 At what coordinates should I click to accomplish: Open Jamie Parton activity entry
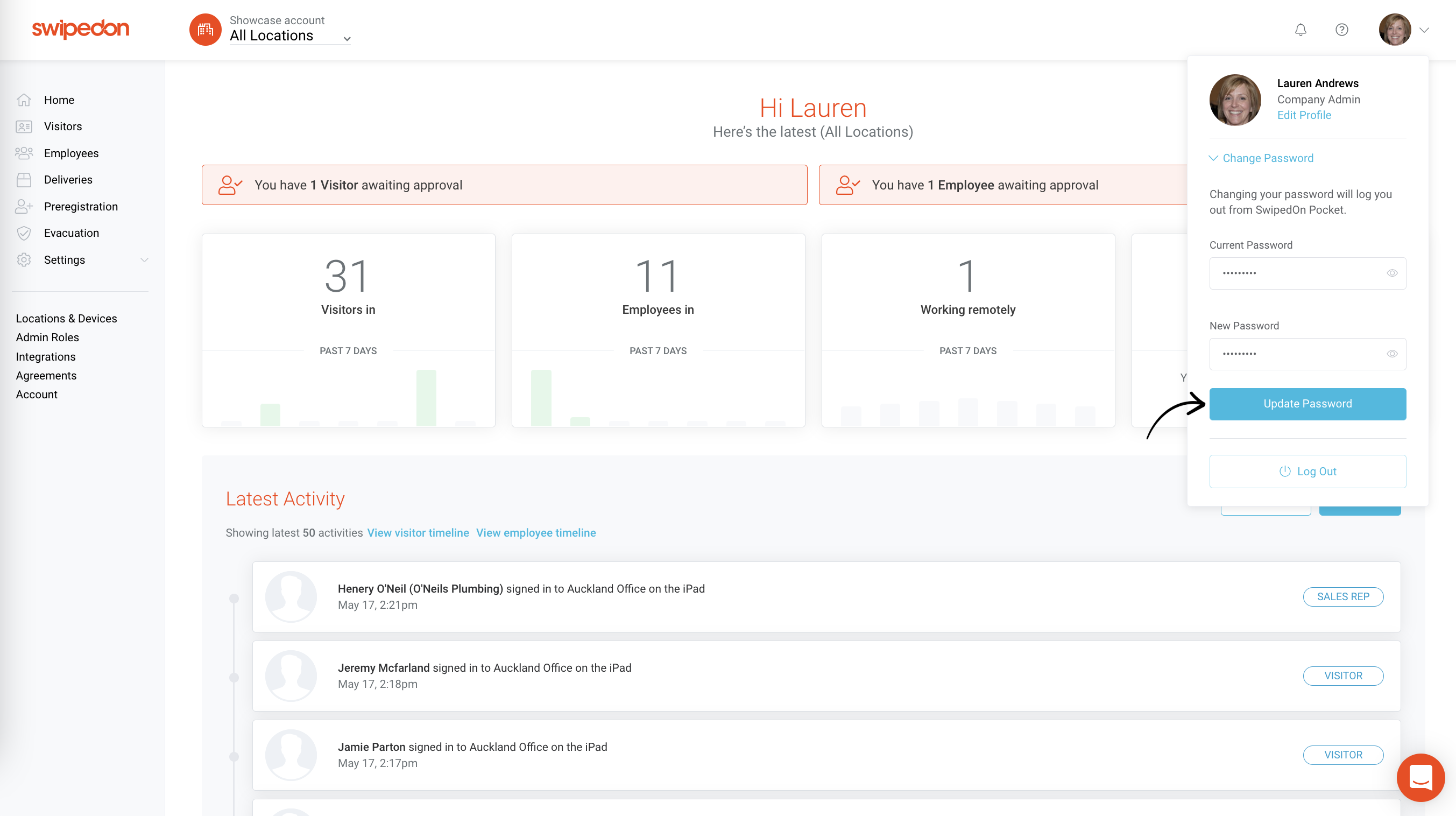[826, 756]
